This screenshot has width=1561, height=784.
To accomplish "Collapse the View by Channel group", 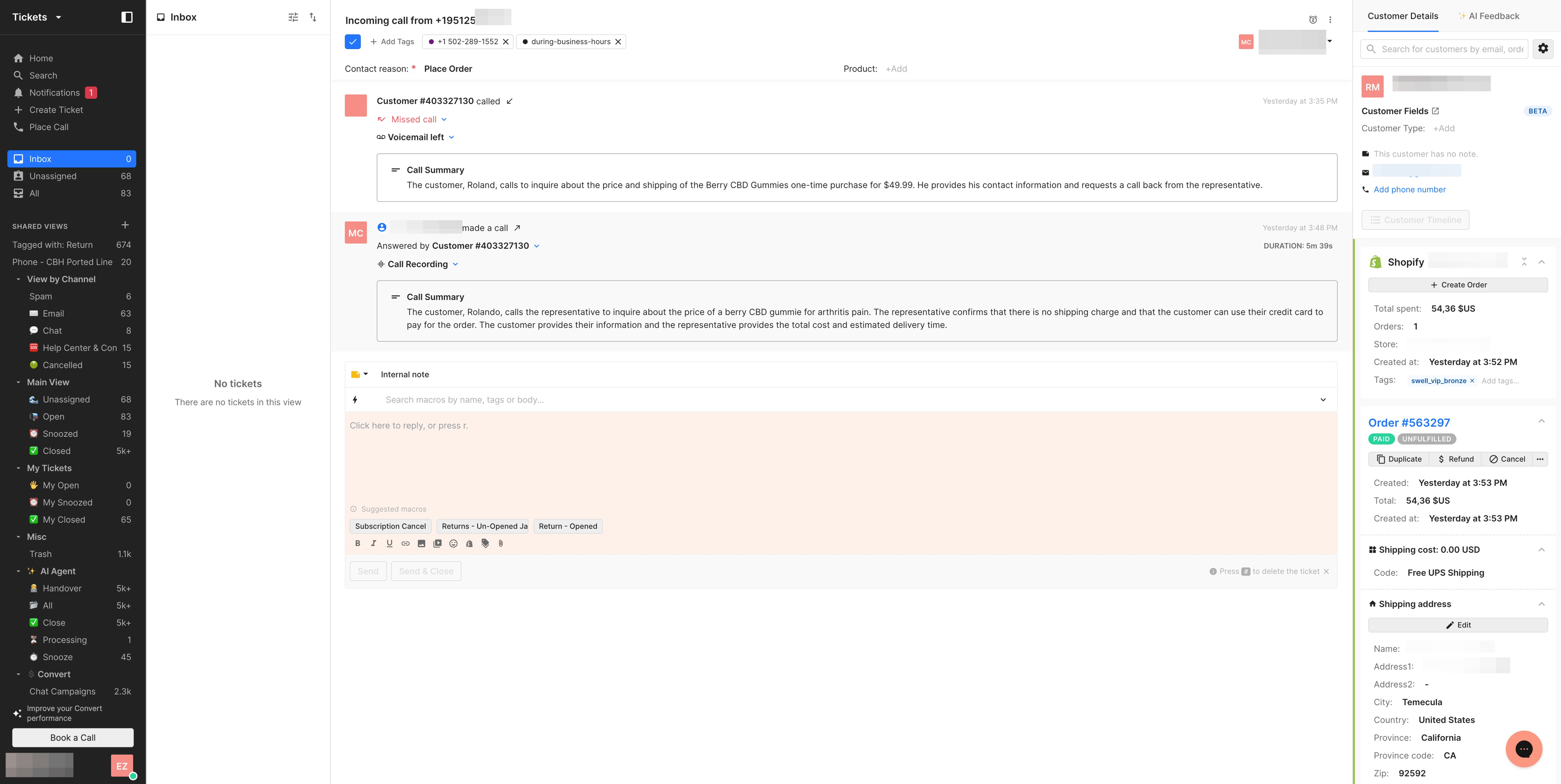I will 18,279.
